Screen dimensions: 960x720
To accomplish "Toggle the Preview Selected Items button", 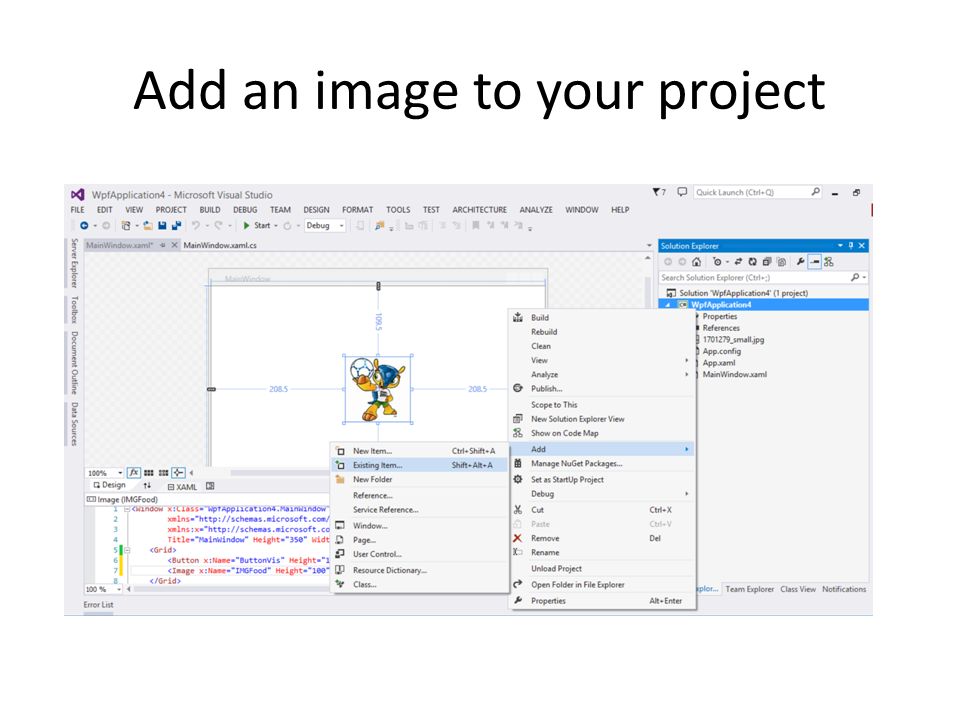I will 814,262.
